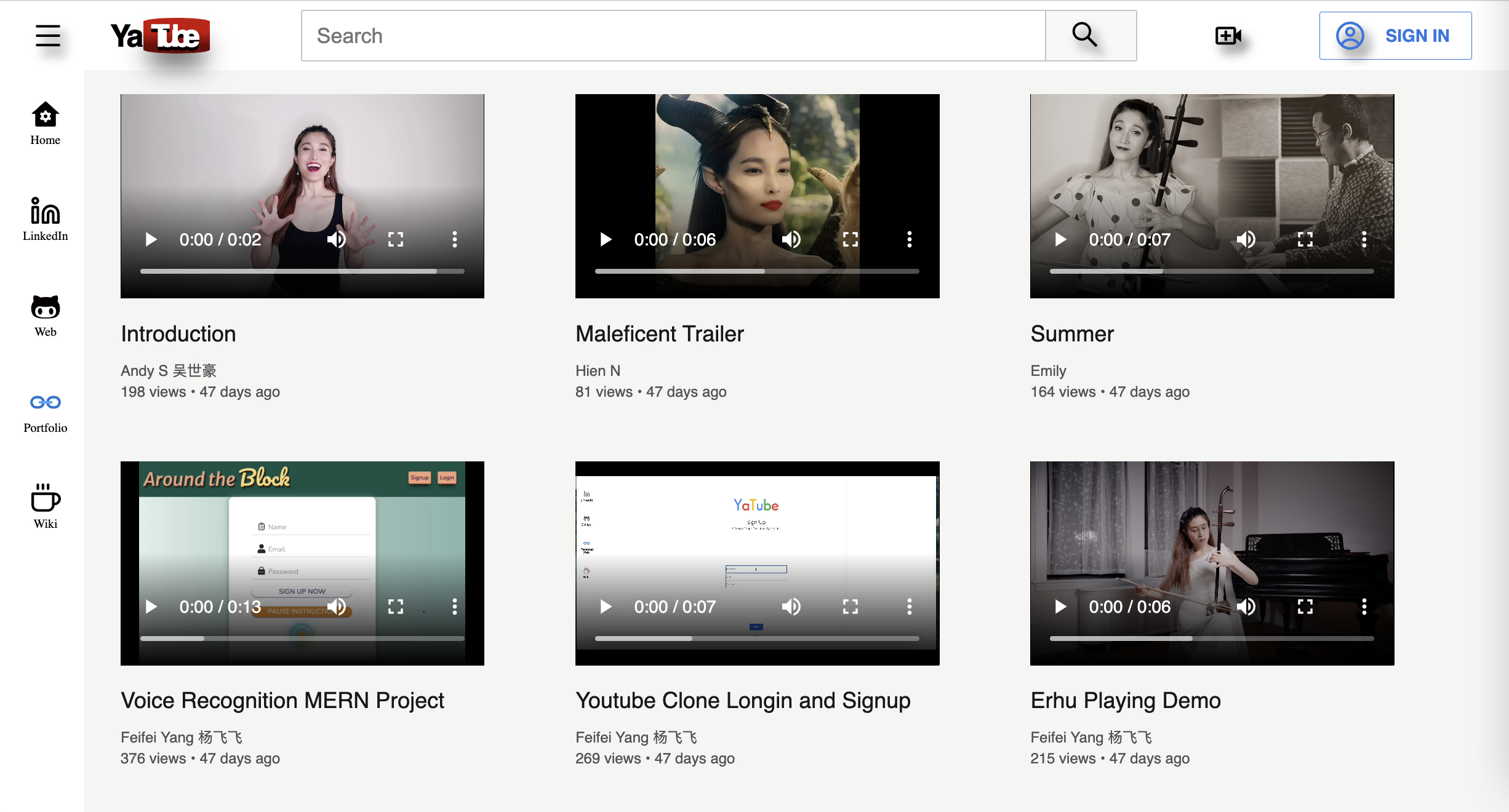The height and width of the screenshot is (812, 1509).
Task: Seek on Maleficent Trailer progress bar
Action: [757, 271]
